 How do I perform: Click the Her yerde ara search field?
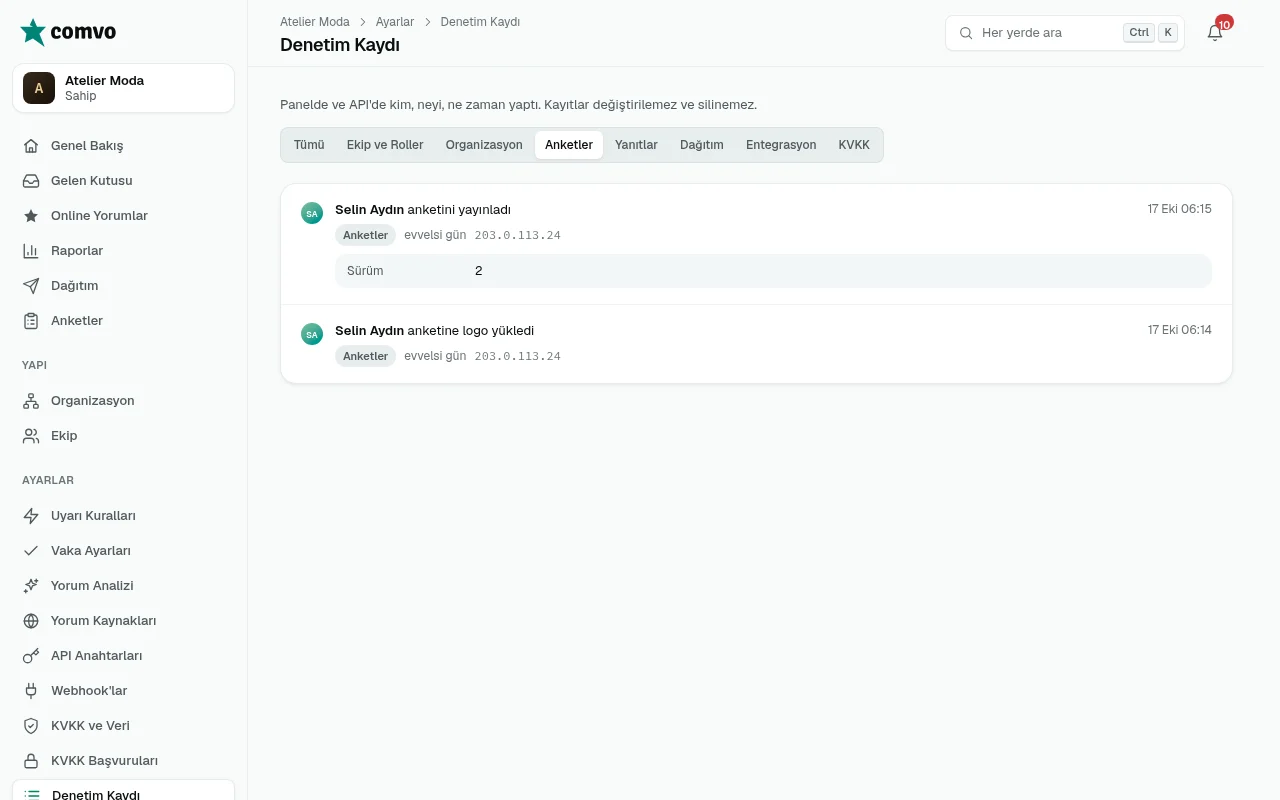coord(1065,33)
